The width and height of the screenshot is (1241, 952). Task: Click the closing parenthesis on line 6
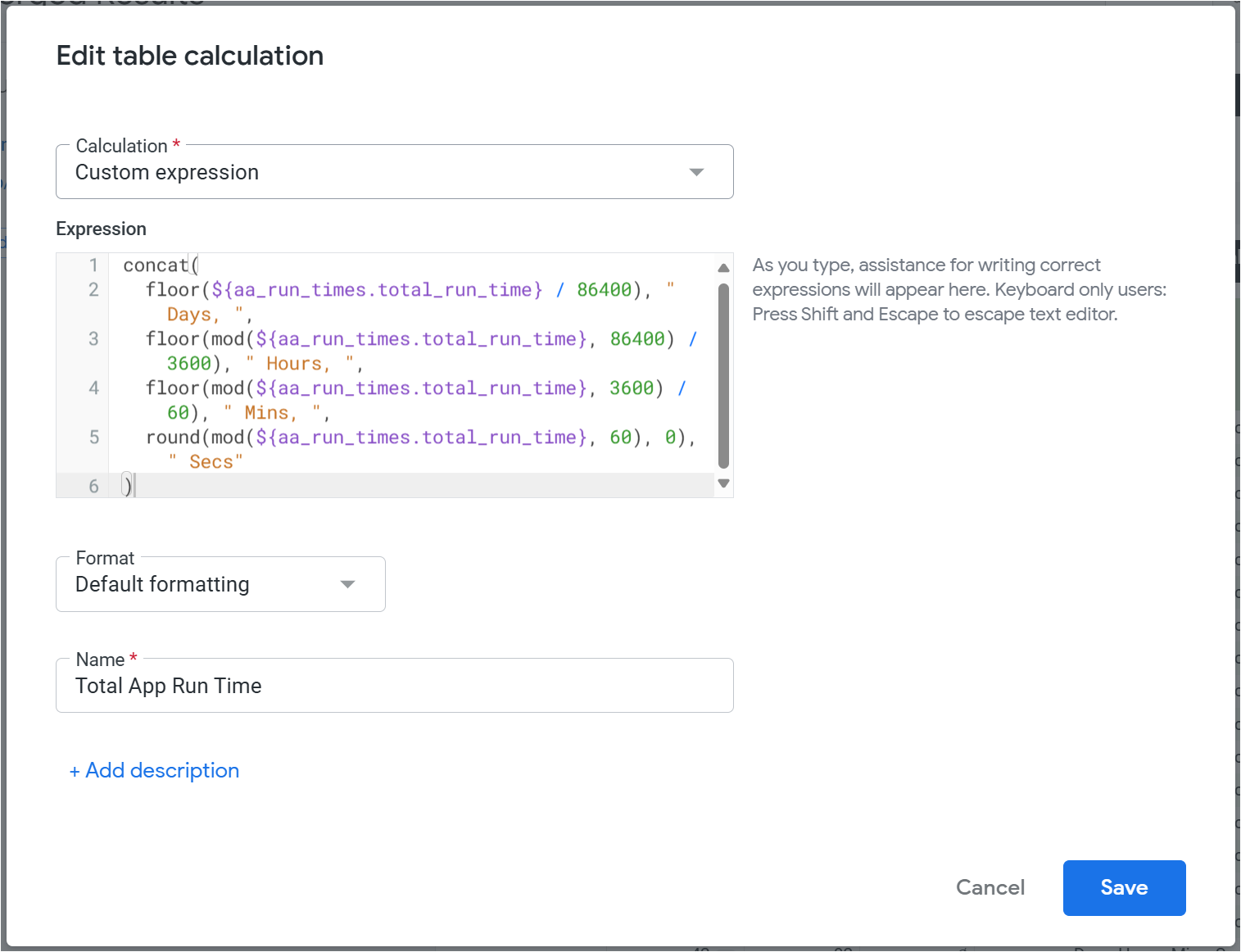(127, 486)
